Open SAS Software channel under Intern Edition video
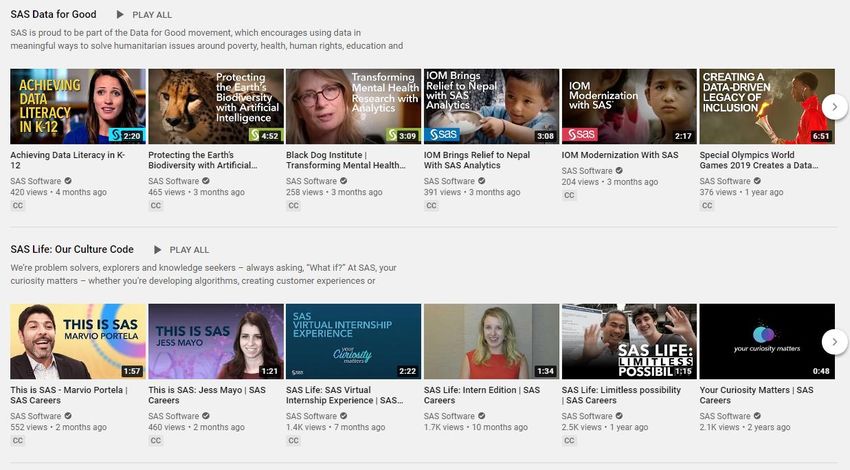 point(449,416)
